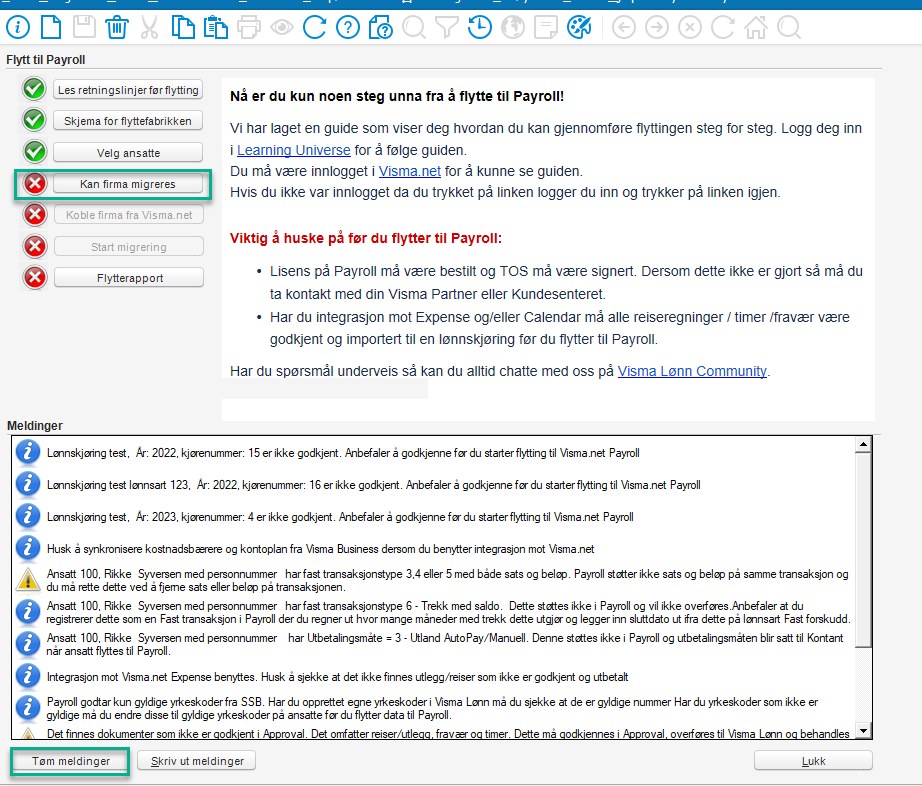Create a new document with the blank page icon

click(51, 27)
